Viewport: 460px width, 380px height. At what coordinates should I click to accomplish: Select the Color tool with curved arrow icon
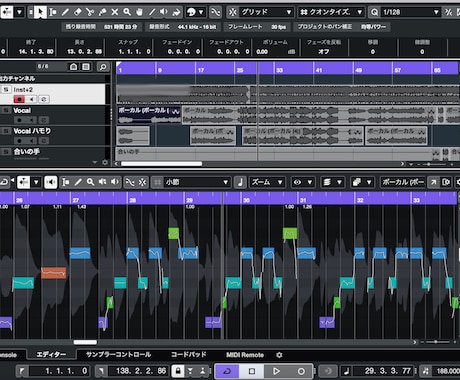coord(176,12)
